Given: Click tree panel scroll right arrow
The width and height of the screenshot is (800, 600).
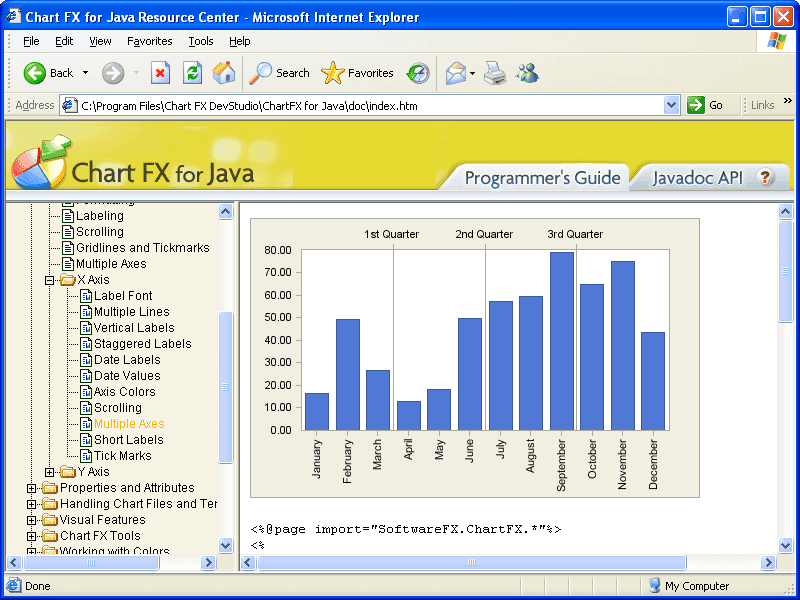Looking at the screenshot, I should point(208,563).
